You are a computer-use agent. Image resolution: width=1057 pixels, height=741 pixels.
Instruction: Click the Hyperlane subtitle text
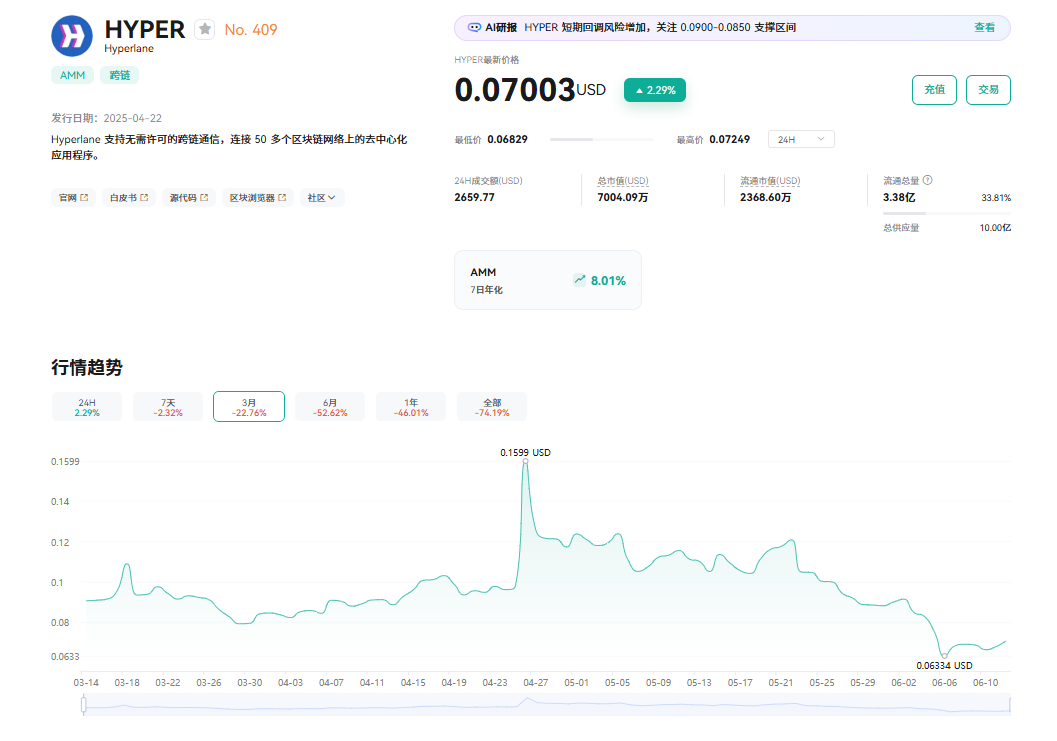(129, 49)
